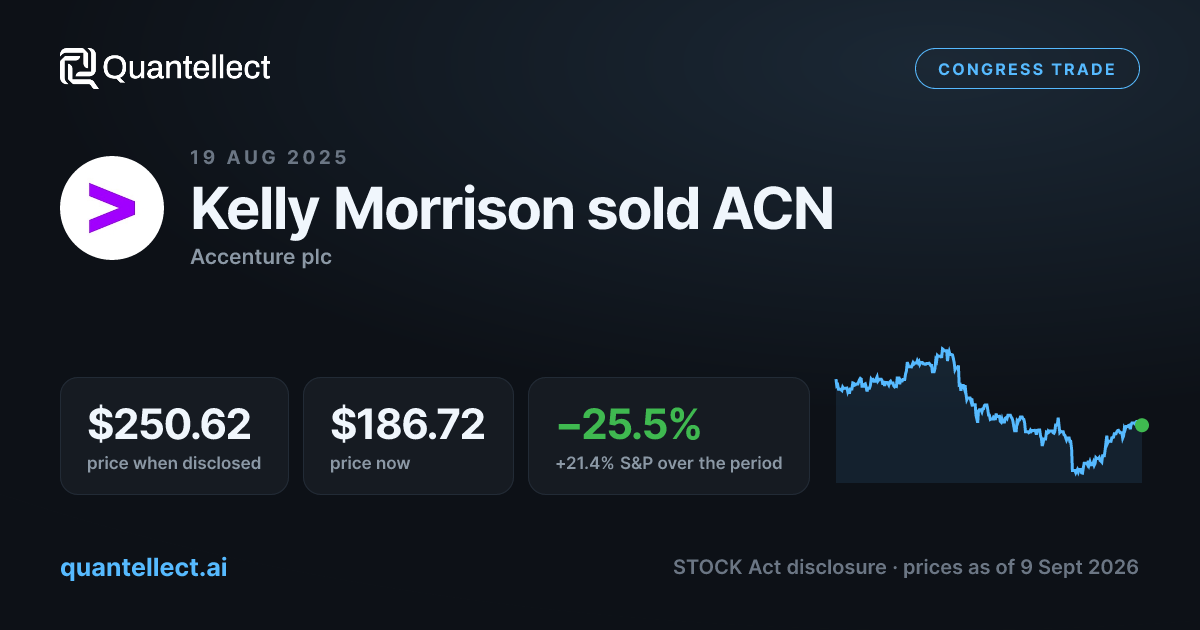This screenshot has width=1200, height=630.
Task: Click the −25.5% performance card
Action: [669, 435]
